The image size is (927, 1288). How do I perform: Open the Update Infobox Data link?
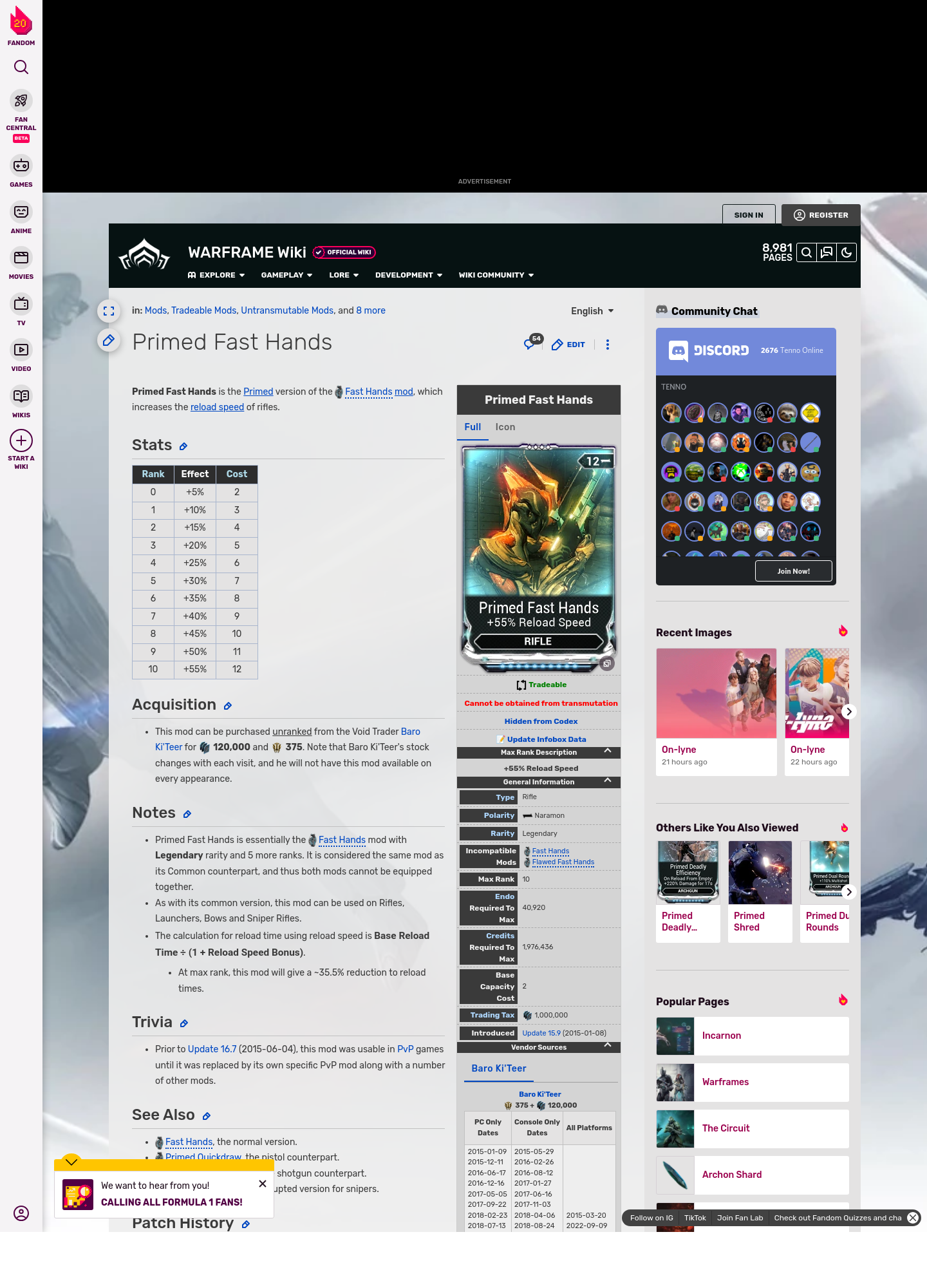[547, 739]
